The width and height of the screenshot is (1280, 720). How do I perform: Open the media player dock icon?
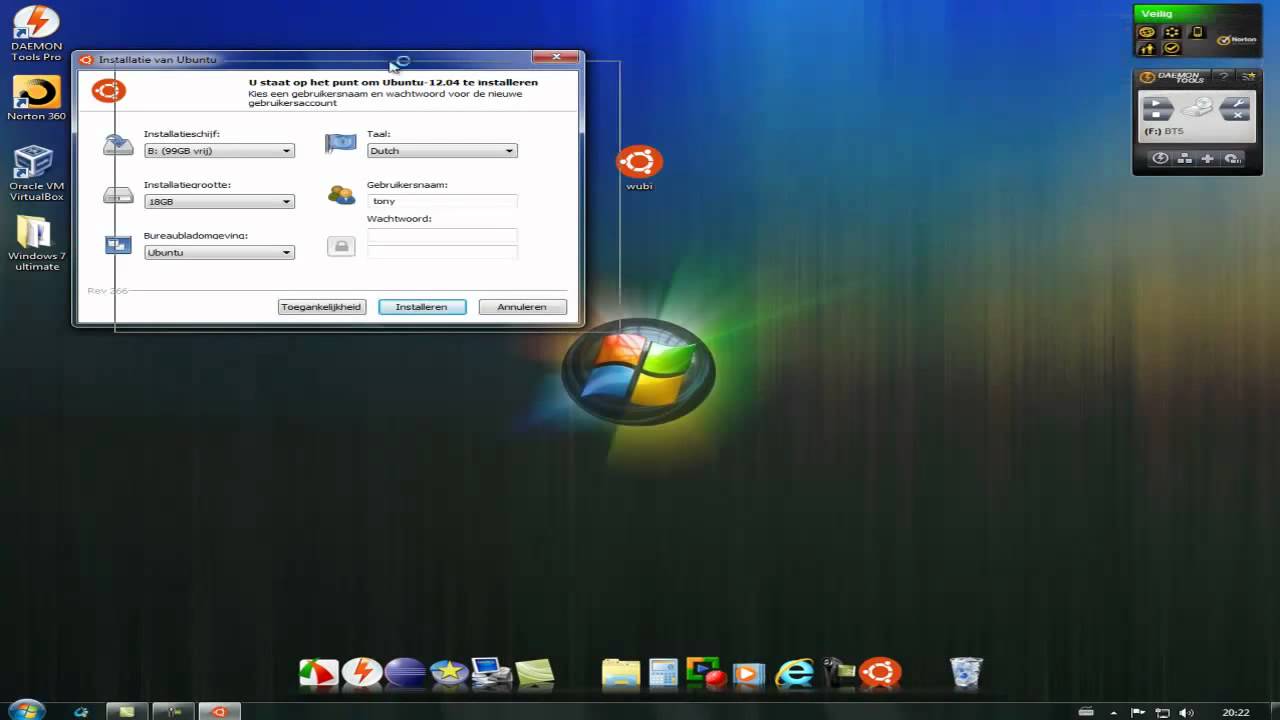click(749, 673)
